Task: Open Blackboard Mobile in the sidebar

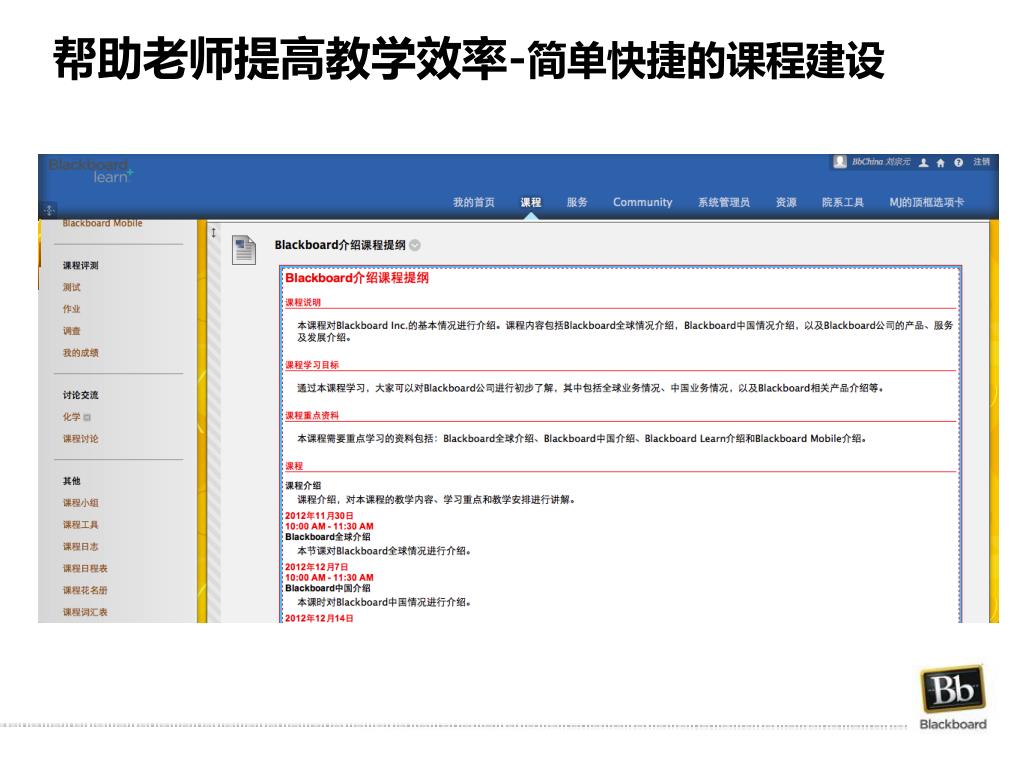Action: pyautogui.click(x=103, y=223)
